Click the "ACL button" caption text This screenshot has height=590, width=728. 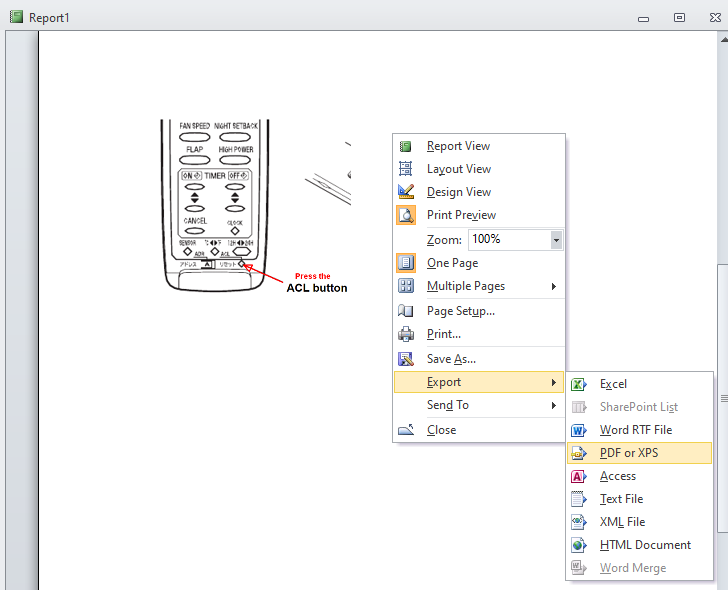pyautogui.click(x=317, y=288)
